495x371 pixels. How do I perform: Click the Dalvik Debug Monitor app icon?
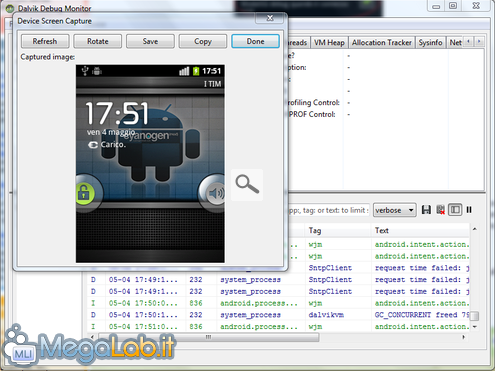[10, 9]
